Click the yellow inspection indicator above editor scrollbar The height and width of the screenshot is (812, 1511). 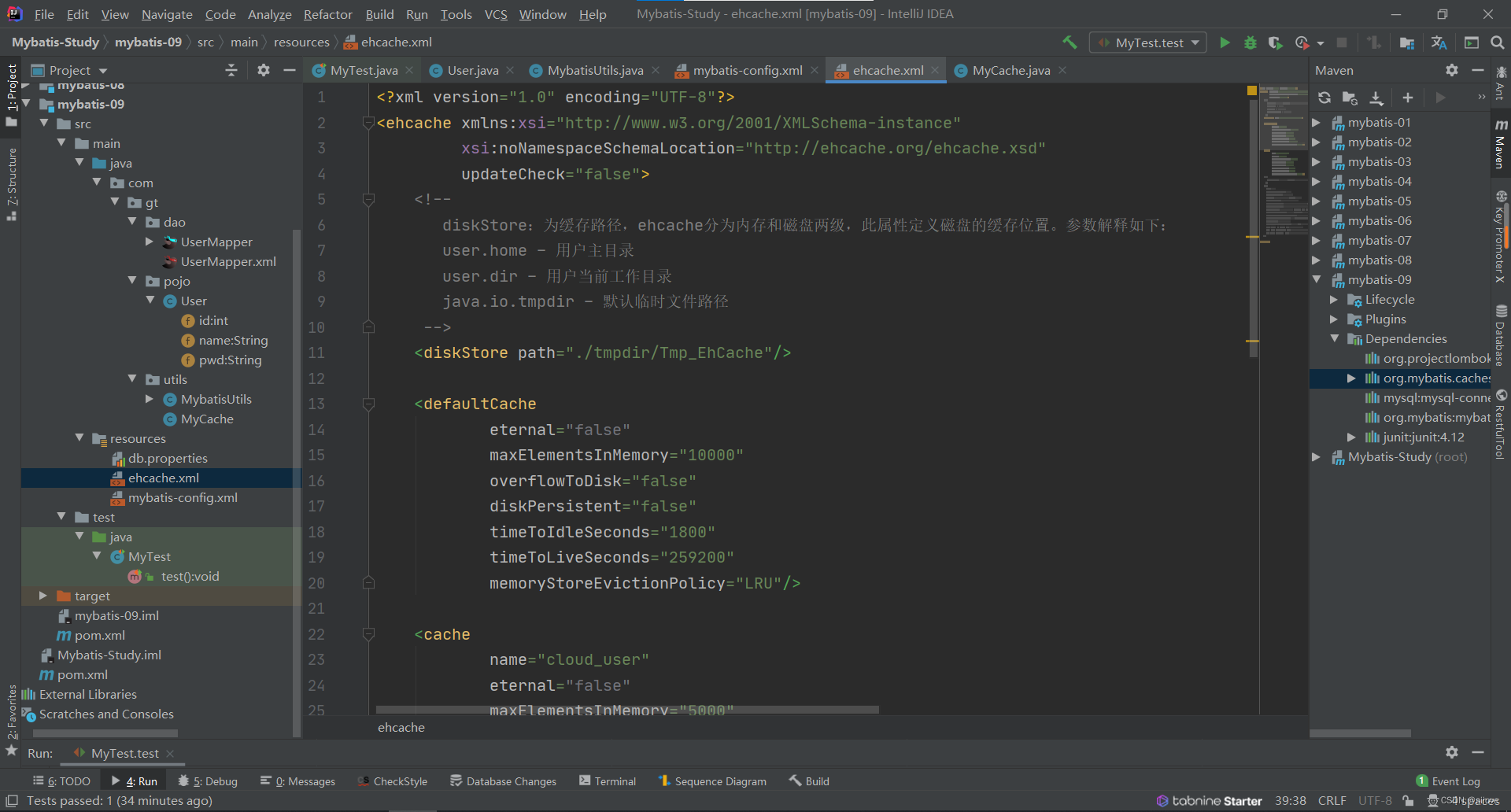pyautogui.click(x=1252, y=90)
